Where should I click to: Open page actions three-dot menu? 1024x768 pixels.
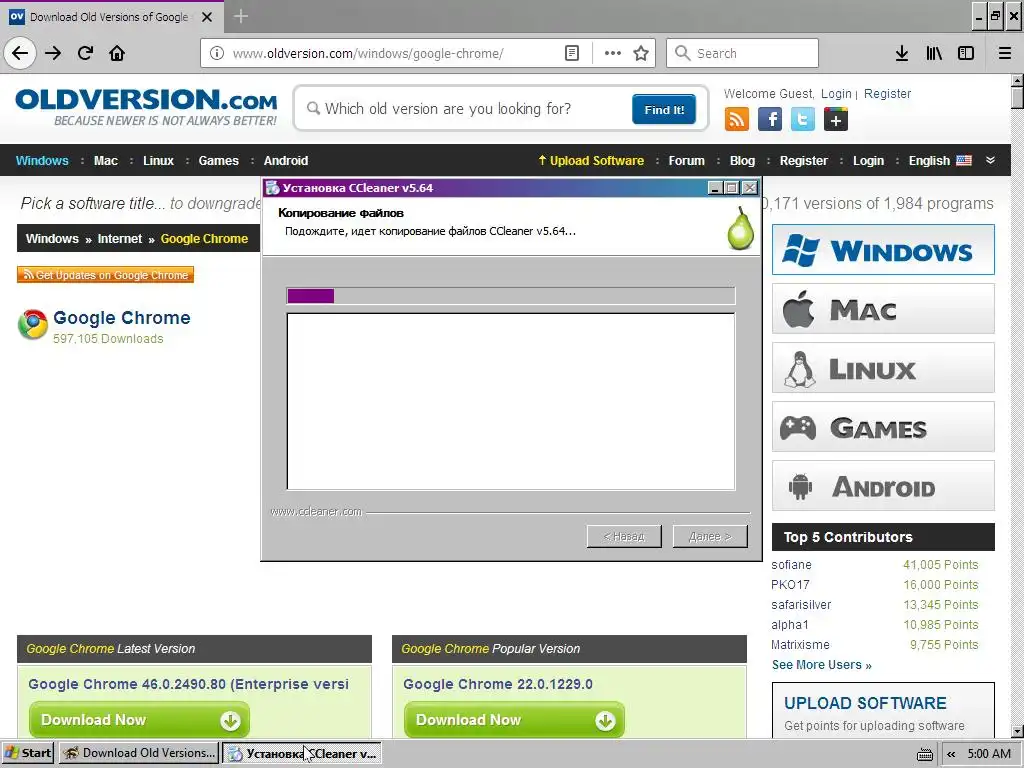(613, 53)
